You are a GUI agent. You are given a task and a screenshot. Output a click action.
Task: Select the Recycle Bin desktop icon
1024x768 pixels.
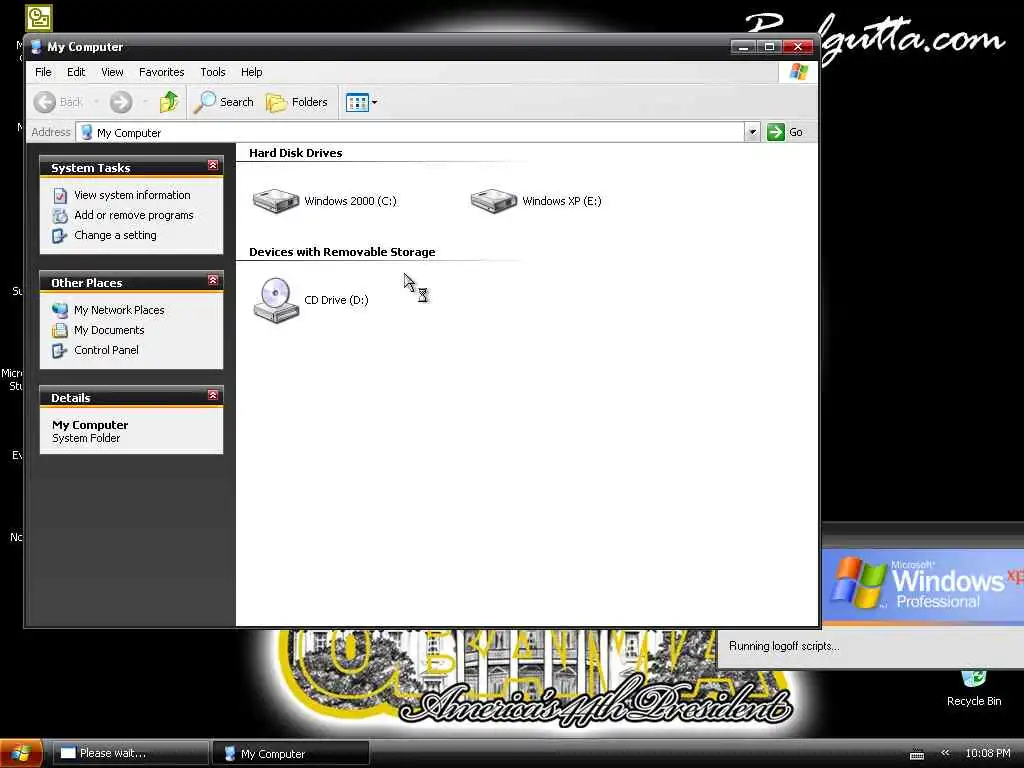974,688
